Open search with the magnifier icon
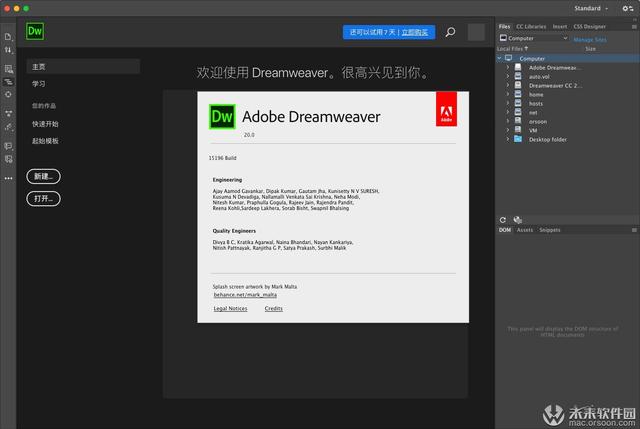This screenshot has width=640, height=429. [x=450, y=32]
